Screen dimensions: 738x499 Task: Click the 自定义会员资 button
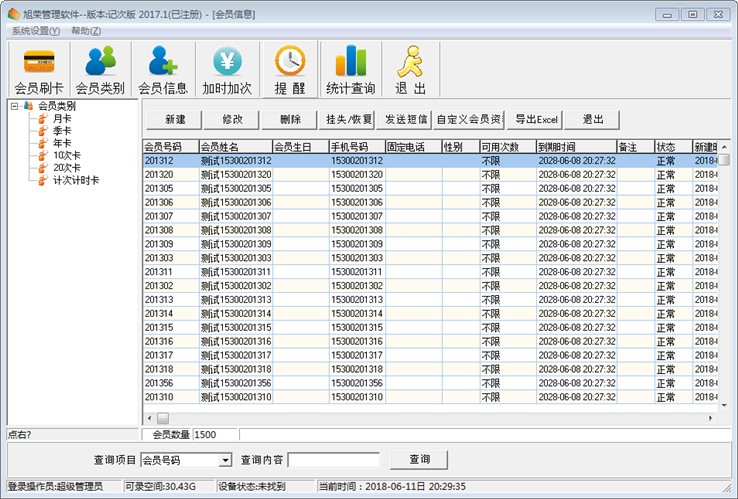point(469,120)
